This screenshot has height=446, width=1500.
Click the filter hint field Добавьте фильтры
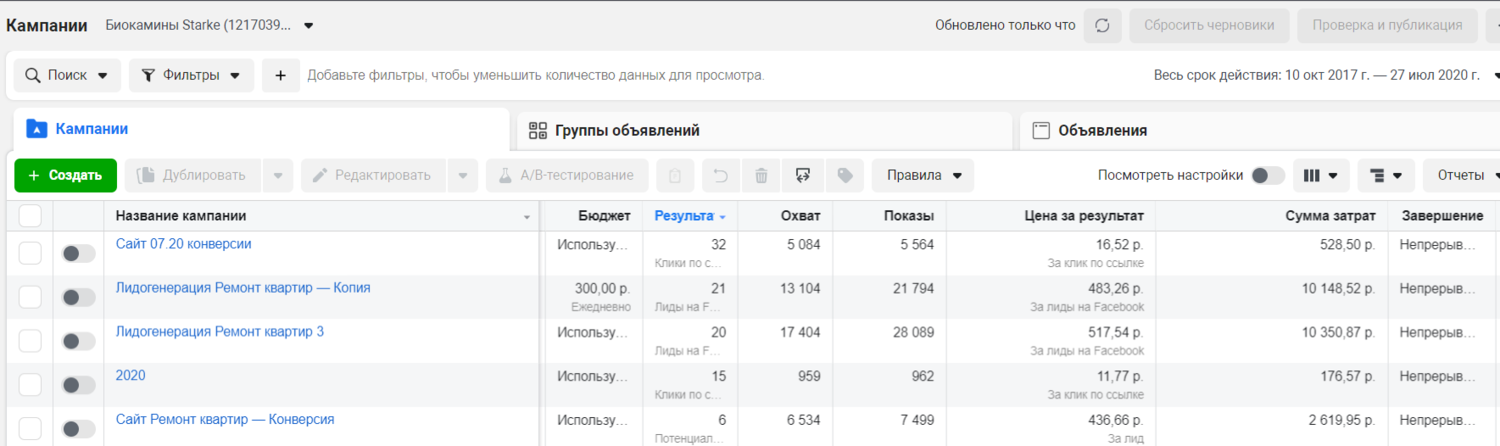(x=535, y=75)
